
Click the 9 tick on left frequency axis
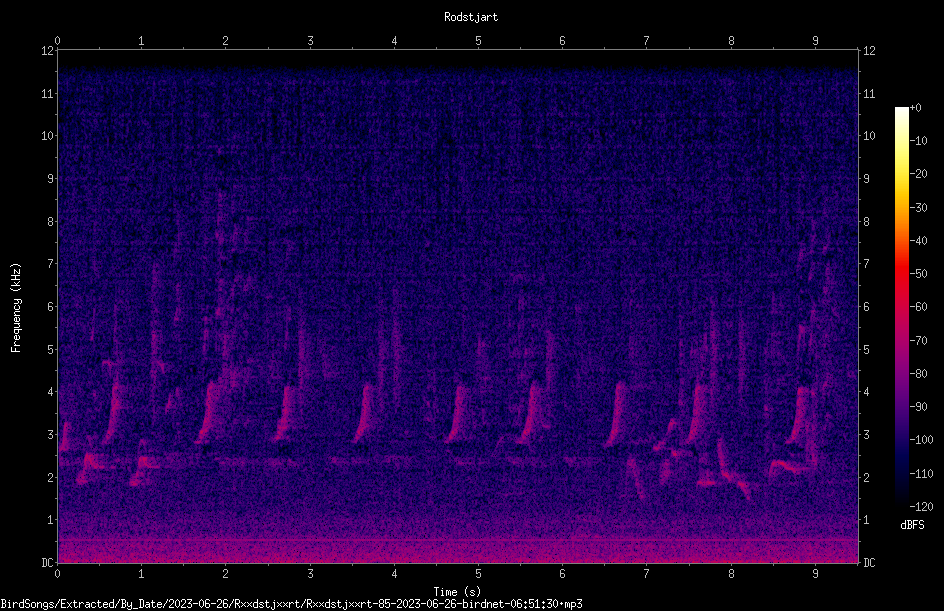point(51,179)
